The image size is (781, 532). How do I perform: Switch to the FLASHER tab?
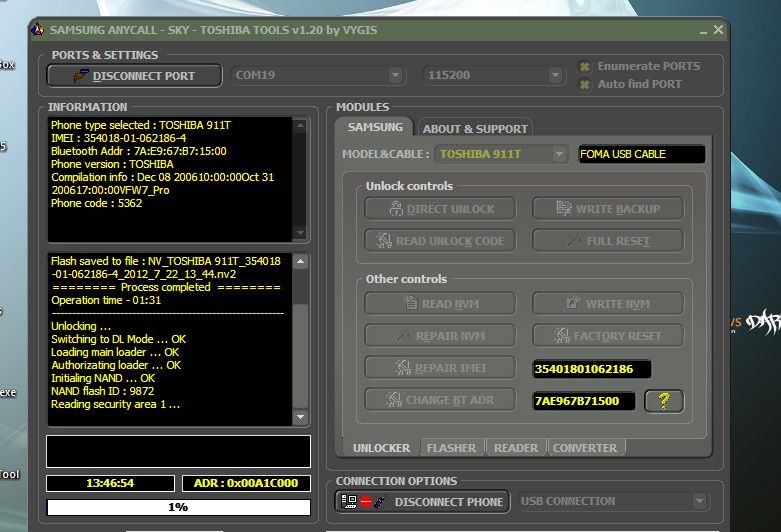[x=451, y=448]
